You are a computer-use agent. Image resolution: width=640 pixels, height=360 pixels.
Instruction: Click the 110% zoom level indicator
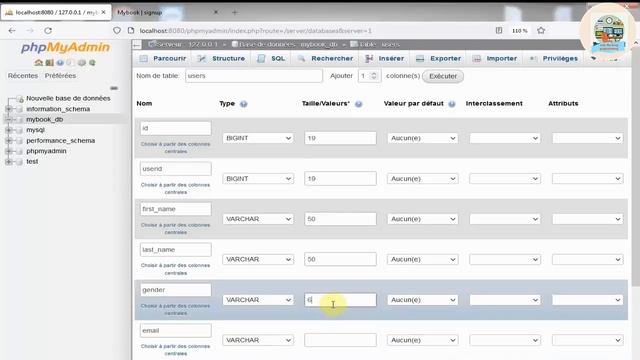point(520,31)
